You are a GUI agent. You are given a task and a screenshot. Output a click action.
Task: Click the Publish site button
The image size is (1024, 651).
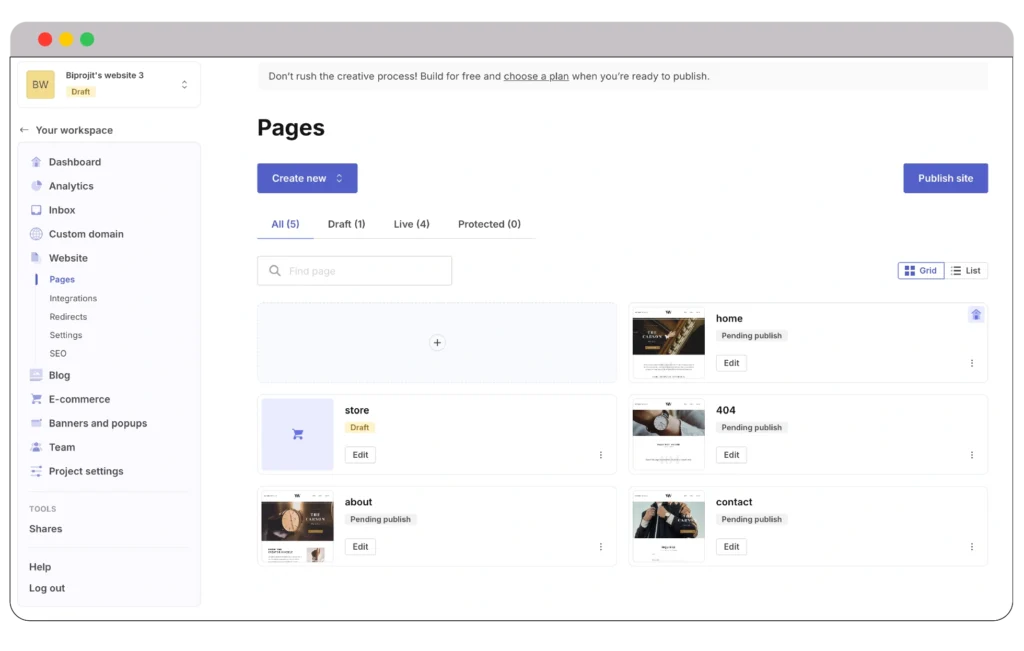[x=944, y=177]
